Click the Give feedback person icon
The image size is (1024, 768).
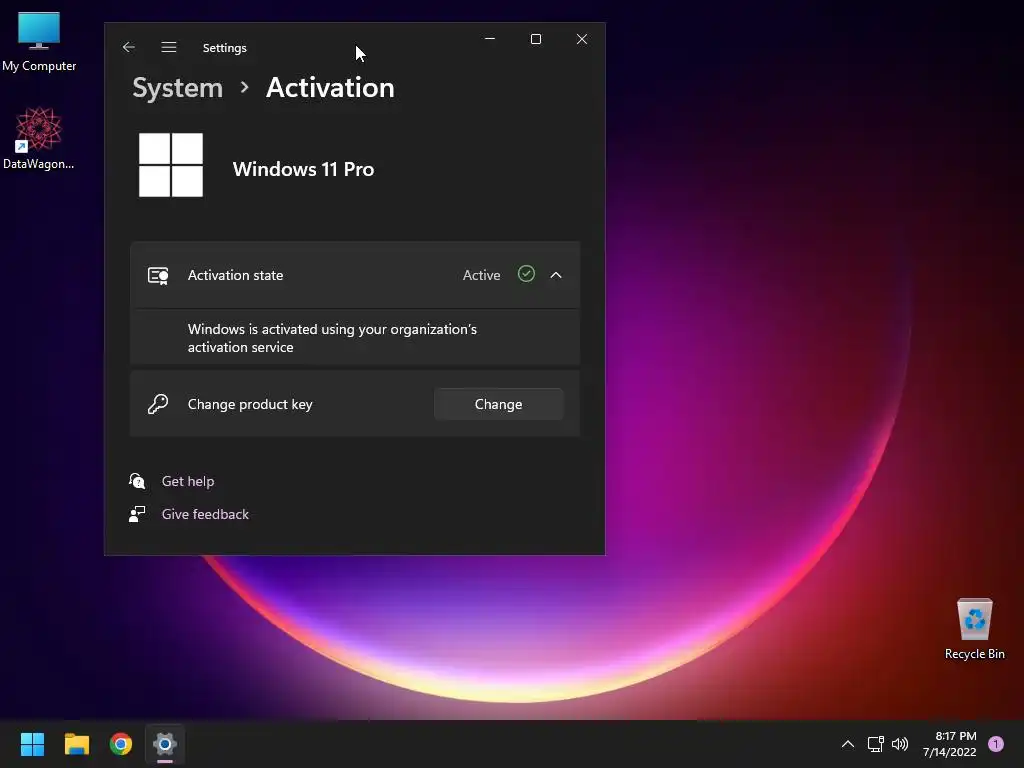click(x=137, y=515)
